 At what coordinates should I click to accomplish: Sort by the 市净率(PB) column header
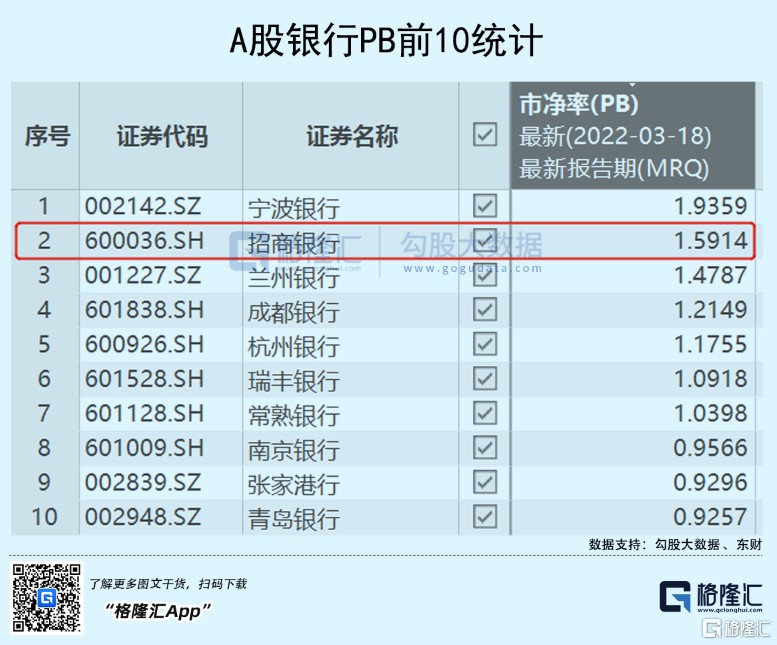633,136
